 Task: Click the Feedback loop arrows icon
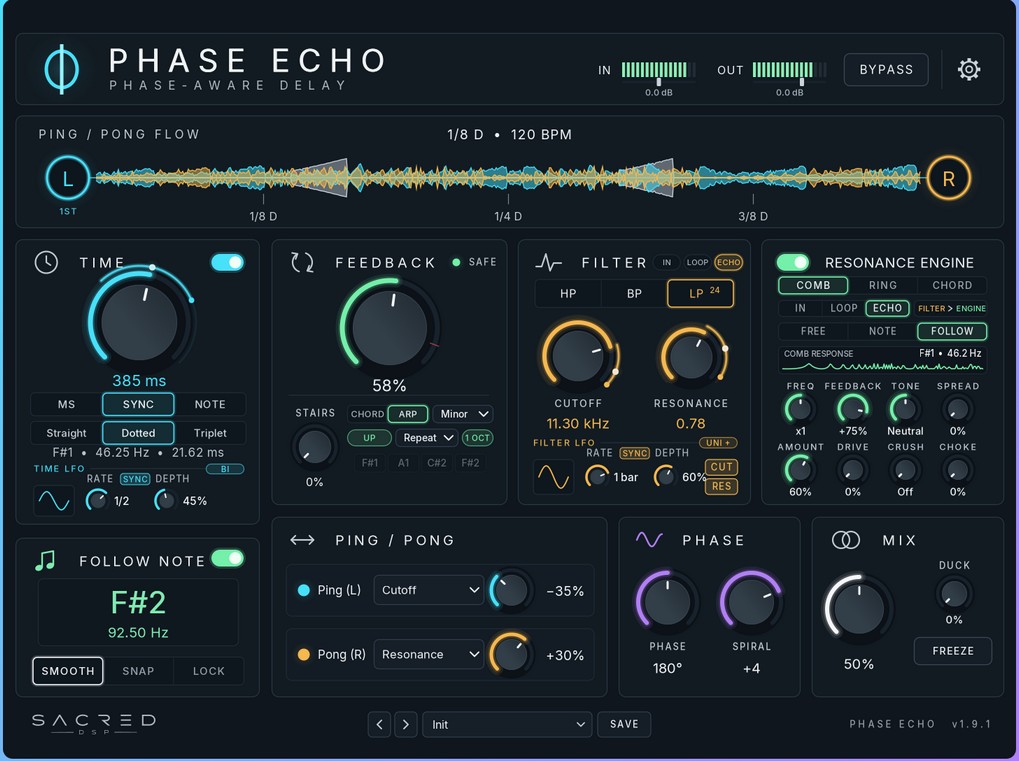302,263
